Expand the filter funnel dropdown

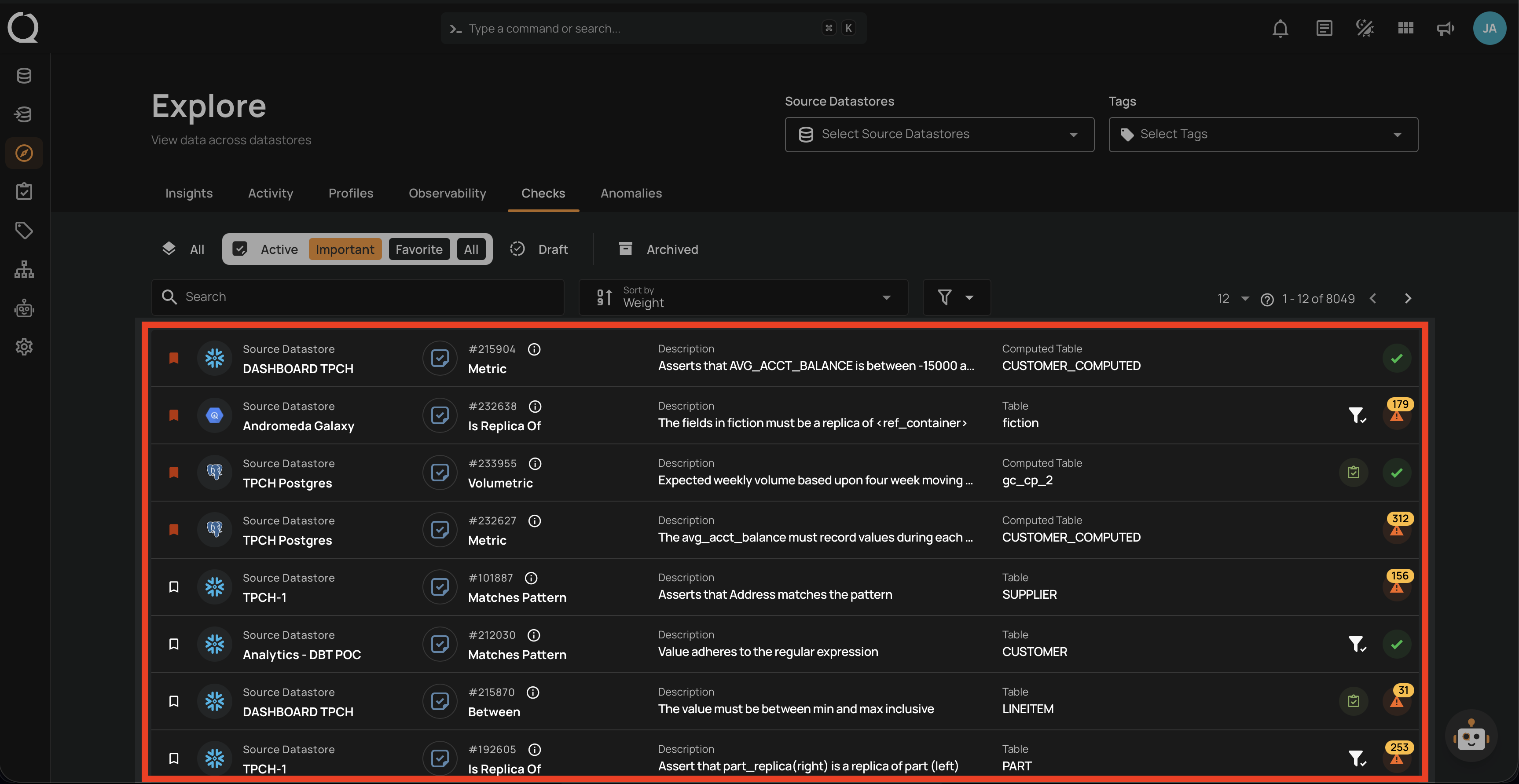(x=956, y=297)
